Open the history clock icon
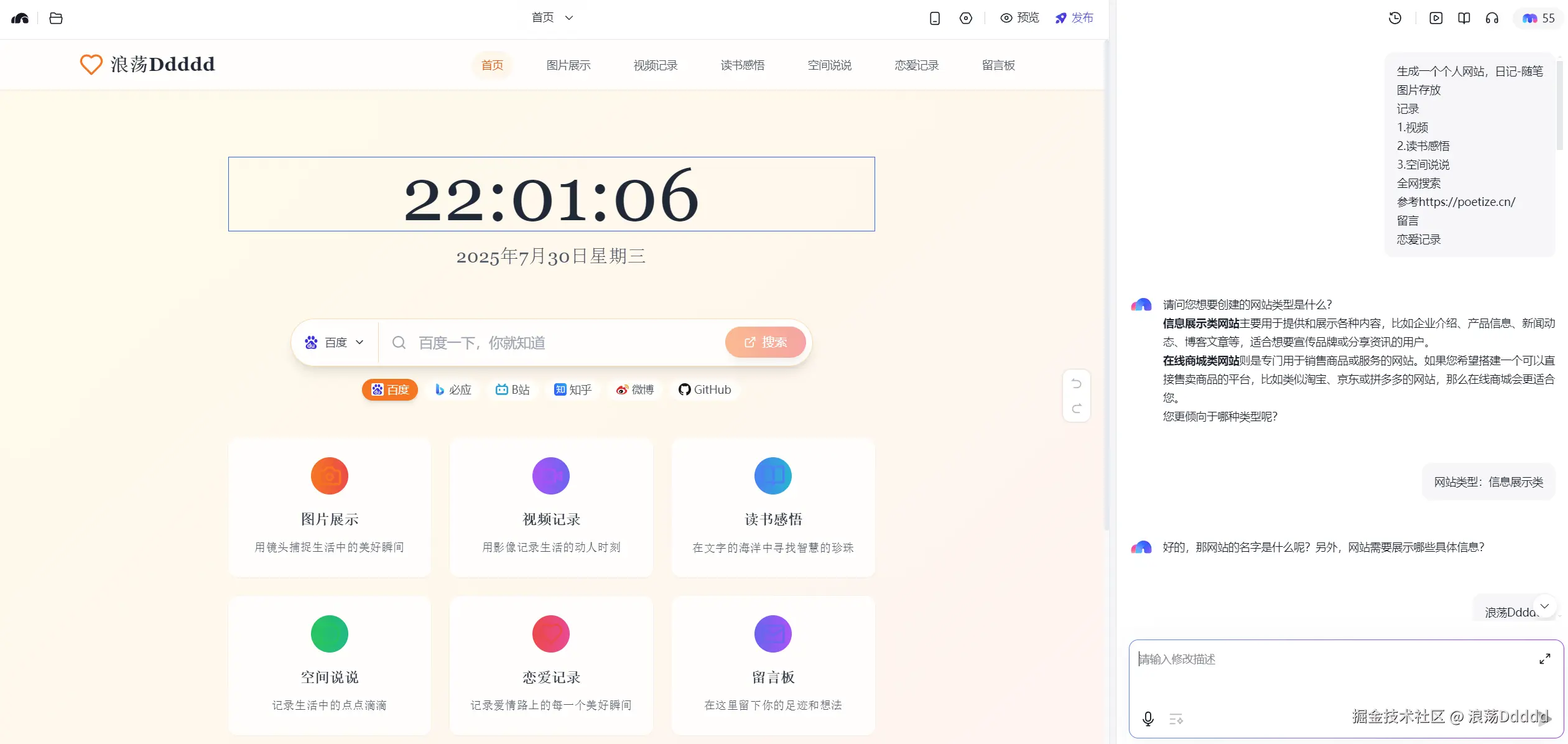This screenshot has width=1568, height=744. (x=1394, y=18)
